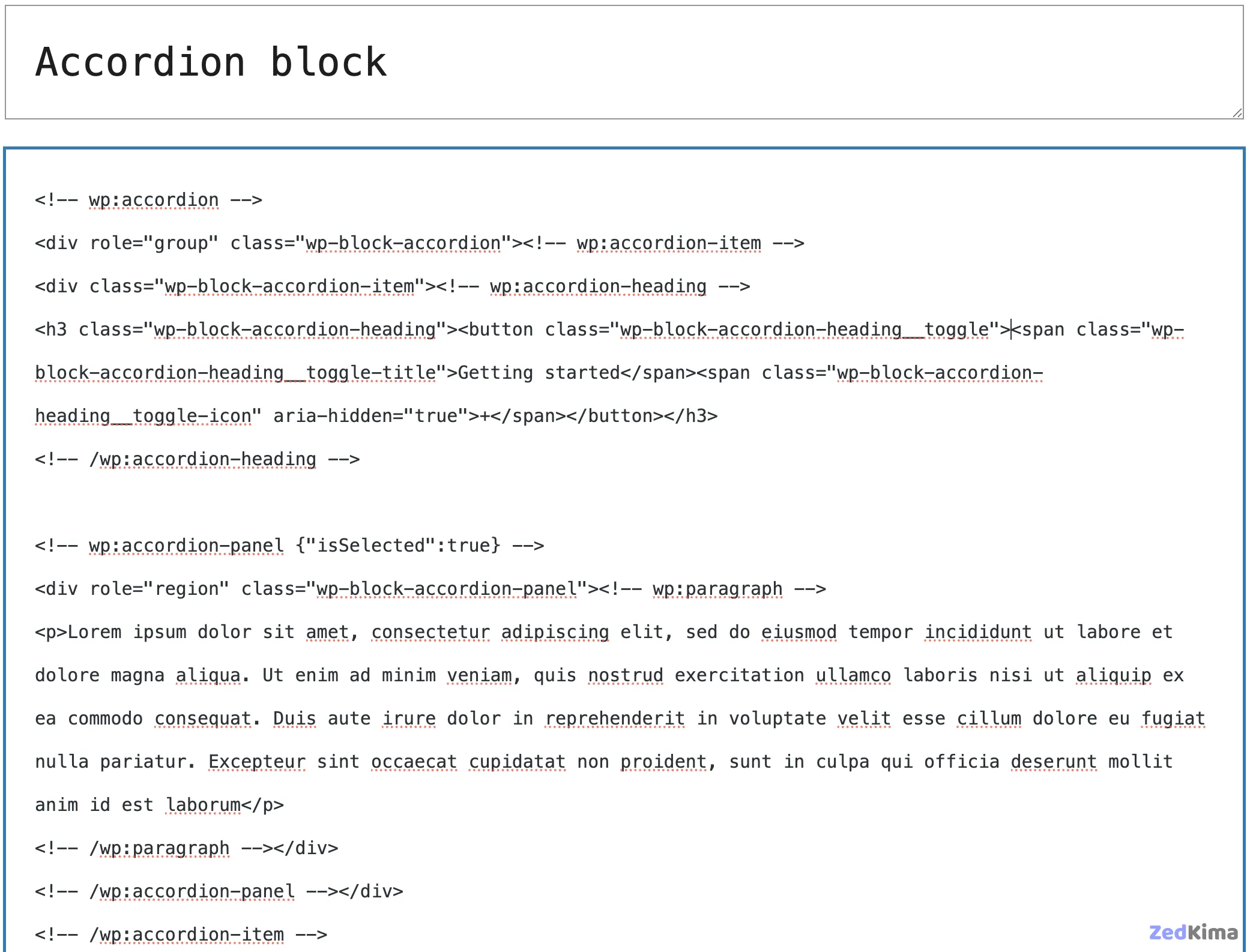
Task: Click the resize handle of the title box
Action: pos(1237,112)
